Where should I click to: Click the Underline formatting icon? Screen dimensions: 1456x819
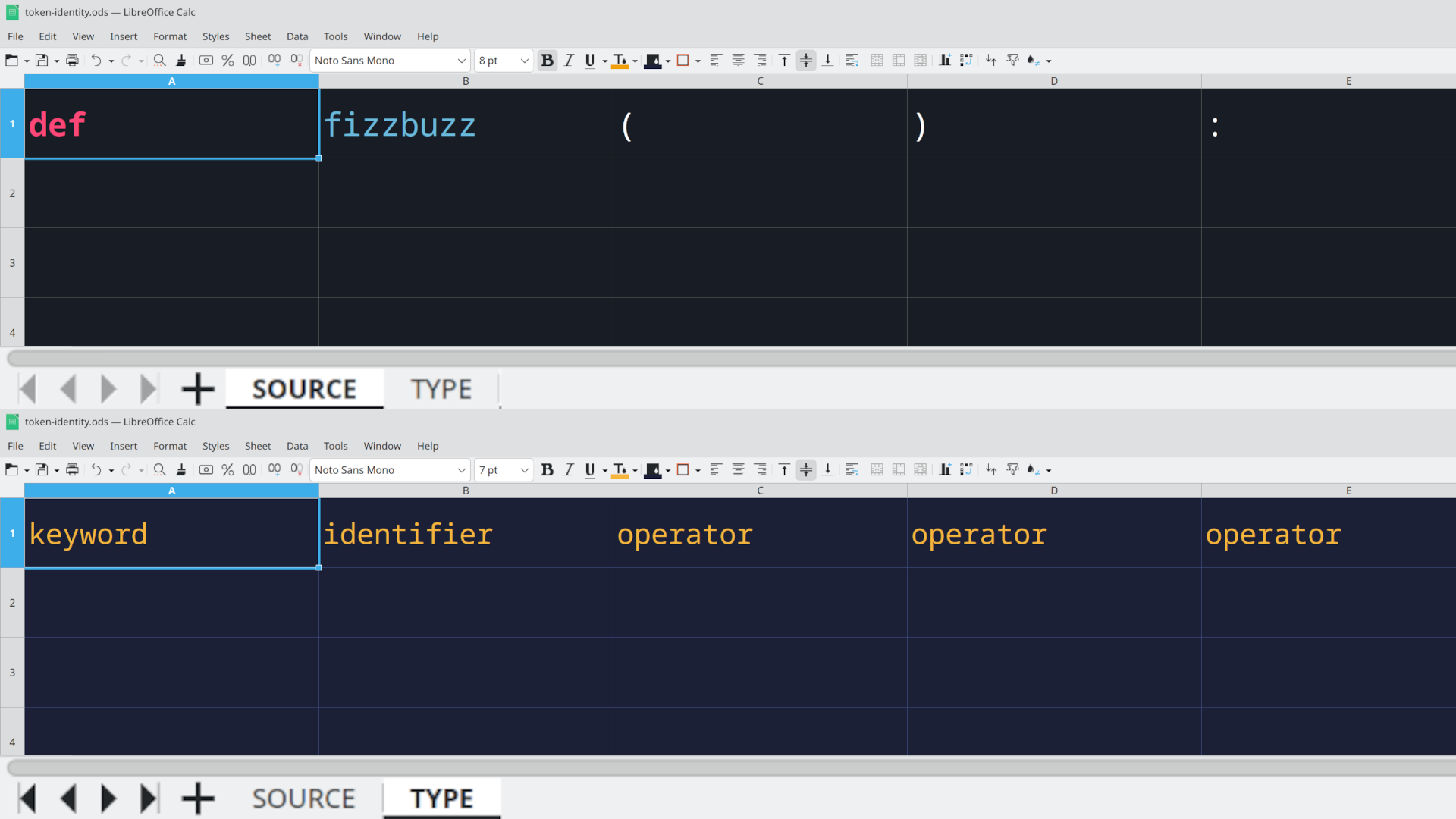(x=589, y=60)
